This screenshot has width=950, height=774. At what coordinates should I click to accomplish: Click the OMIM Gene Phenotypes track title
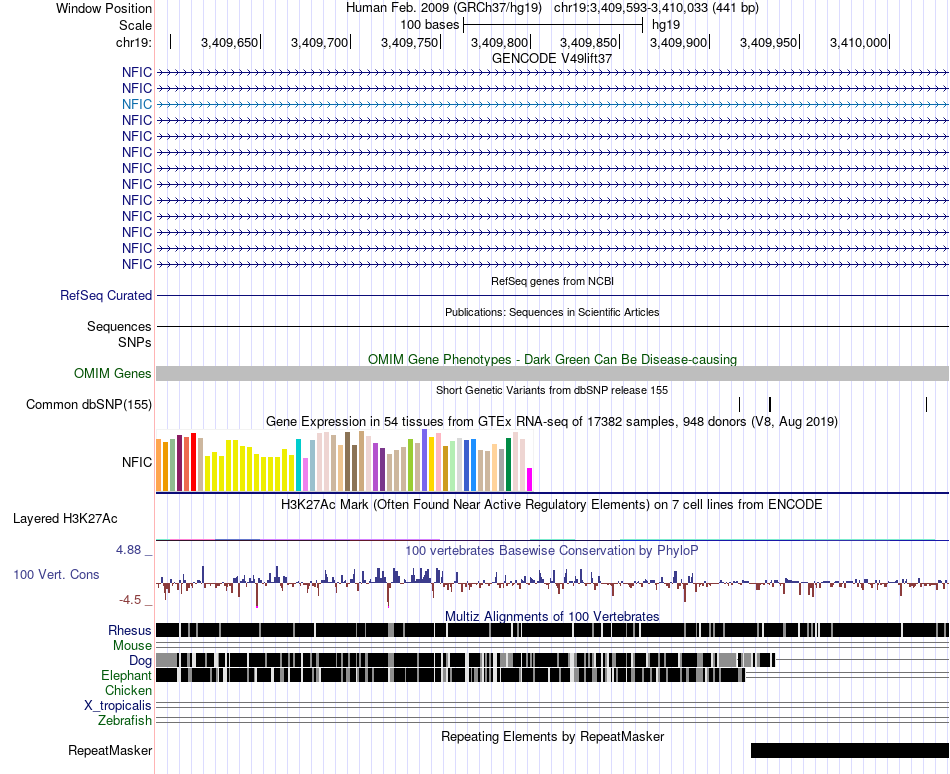point(552,359)
